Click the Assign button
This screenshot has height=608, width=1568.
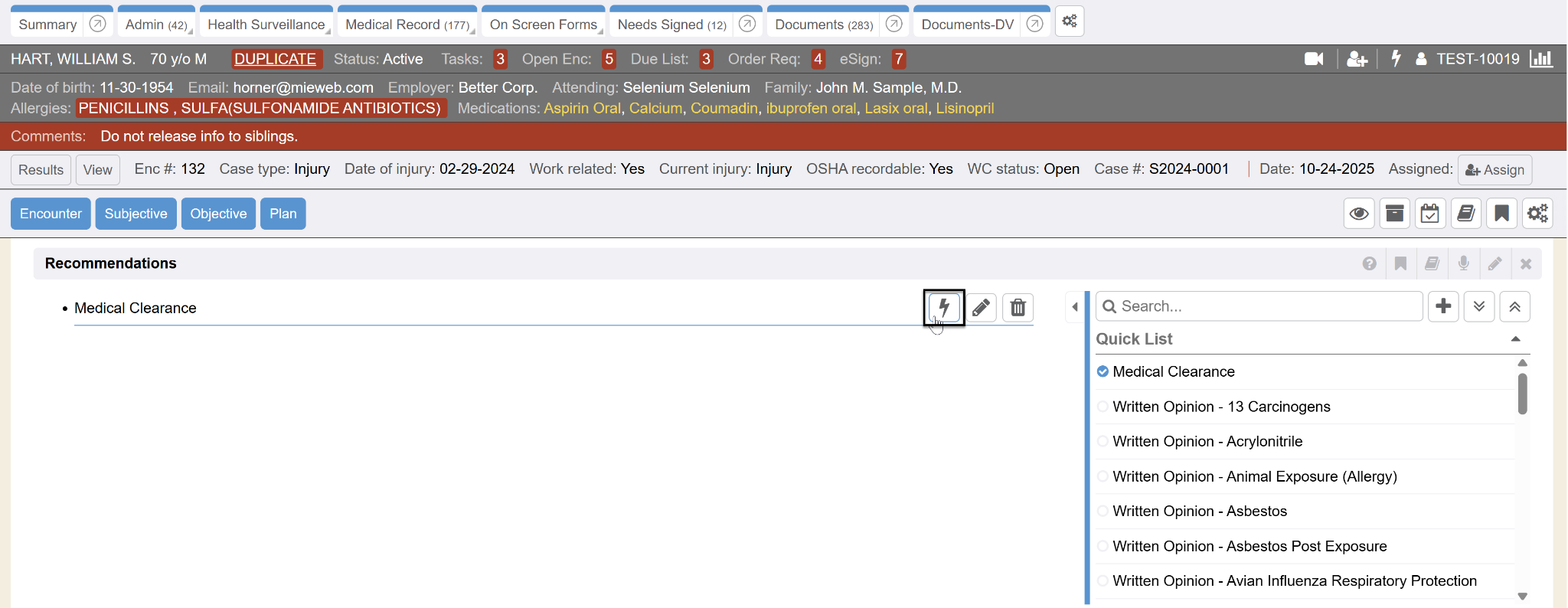pyautogui.click(x=1494, y=170)
